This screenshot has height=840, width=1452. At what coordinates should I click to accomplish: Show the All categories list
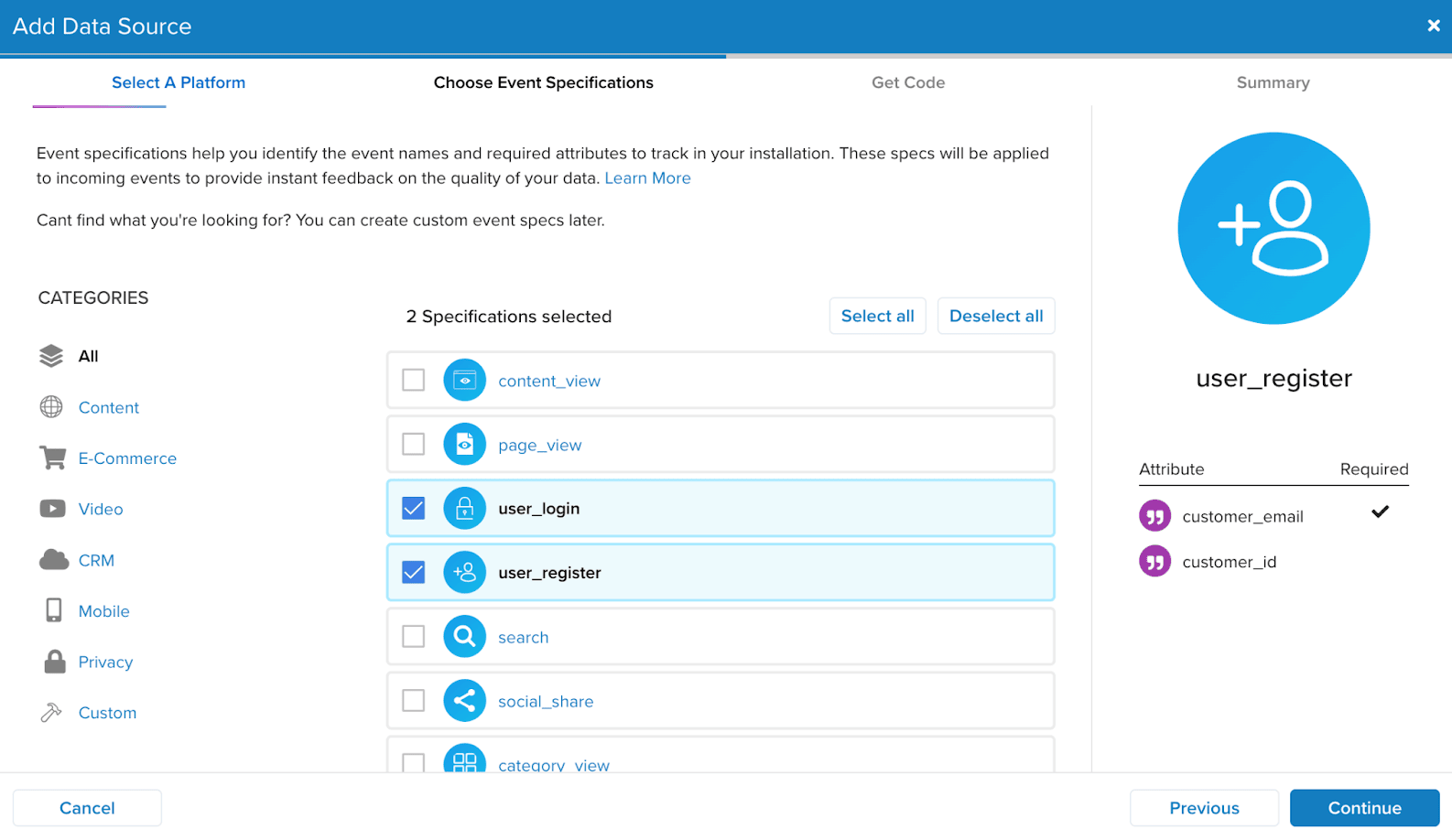tap(88, 356)
